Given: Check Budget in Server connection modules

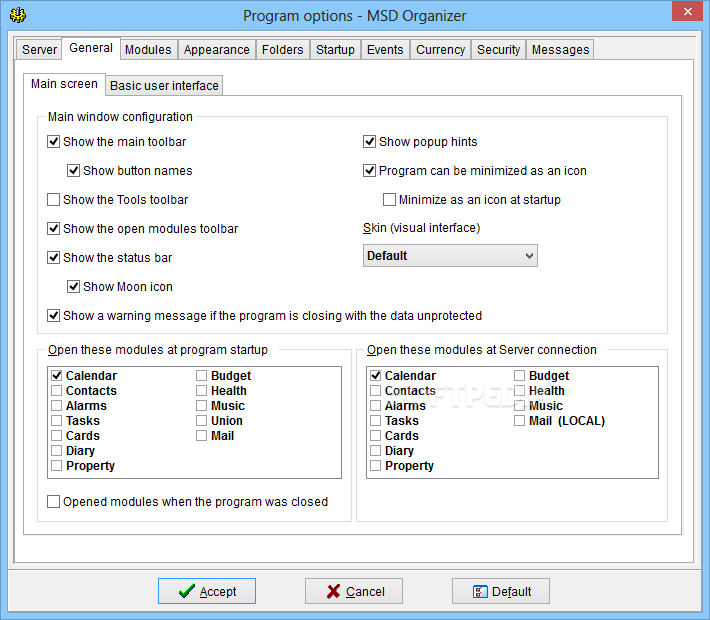Looking at the screenshot, I should (519, 375).
